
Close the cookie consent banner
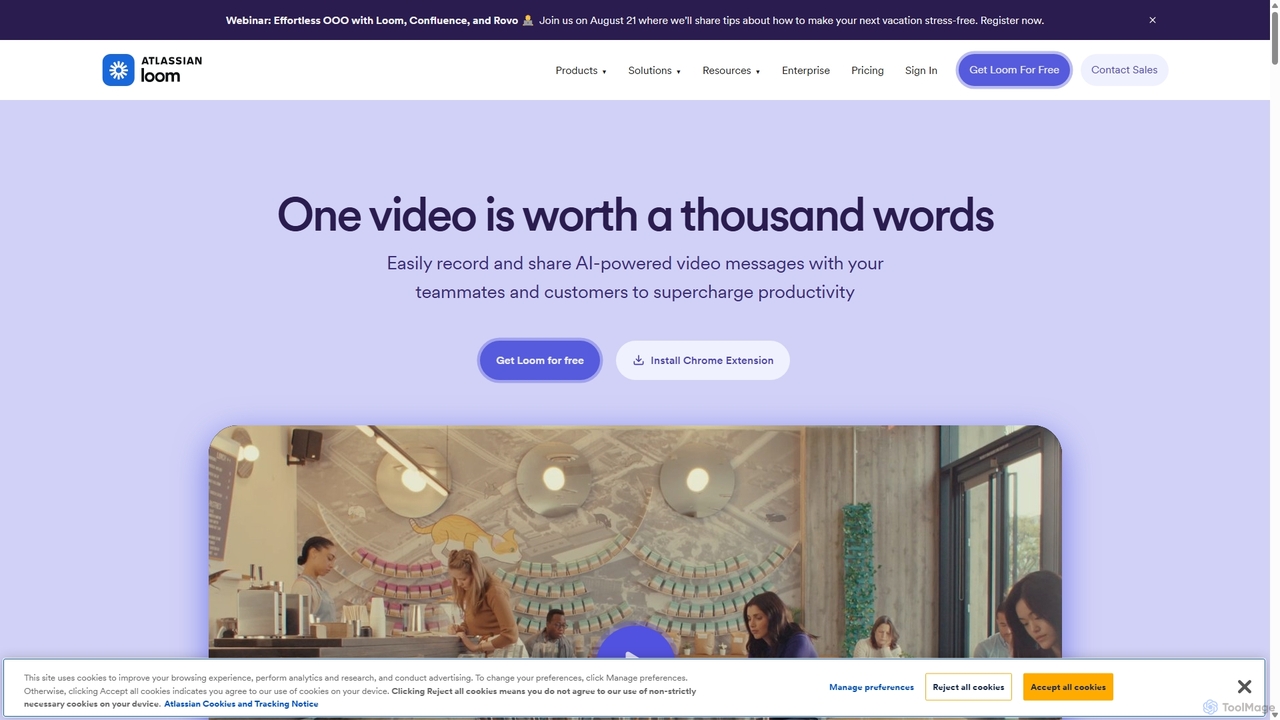pyautogui.click(x=1244, y=687)
